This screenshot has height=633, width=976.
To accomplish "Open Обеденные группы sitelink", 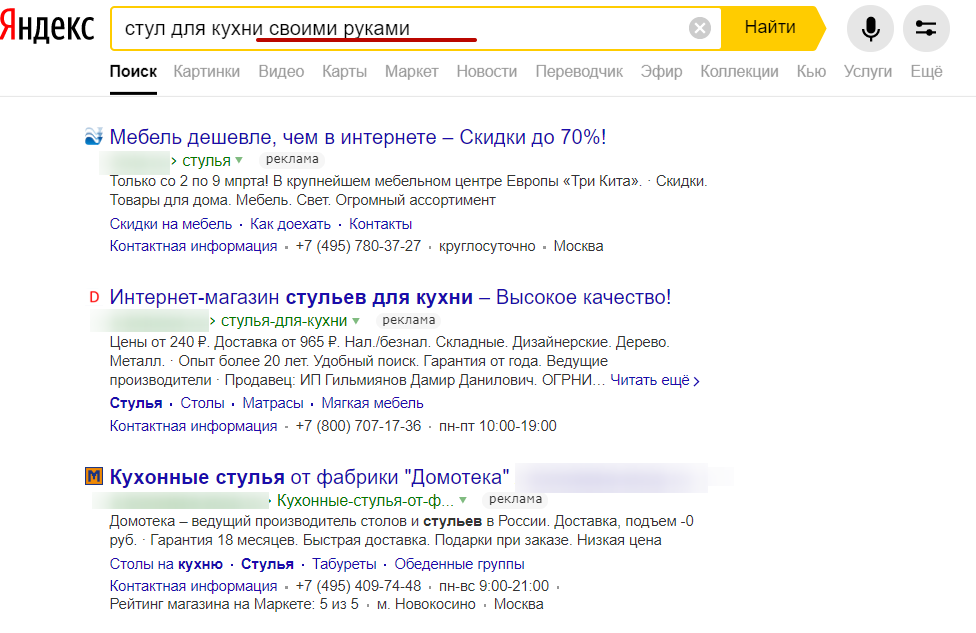I will point(459,565).
